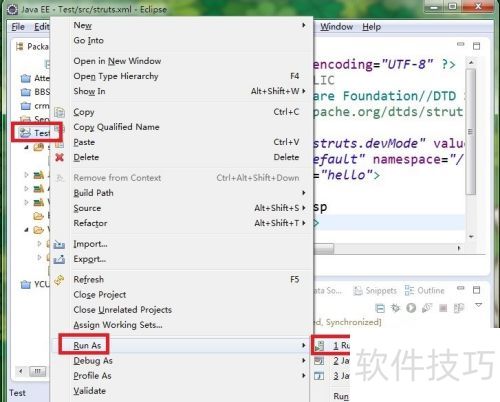Collapse the open folder node under Test

26,230
